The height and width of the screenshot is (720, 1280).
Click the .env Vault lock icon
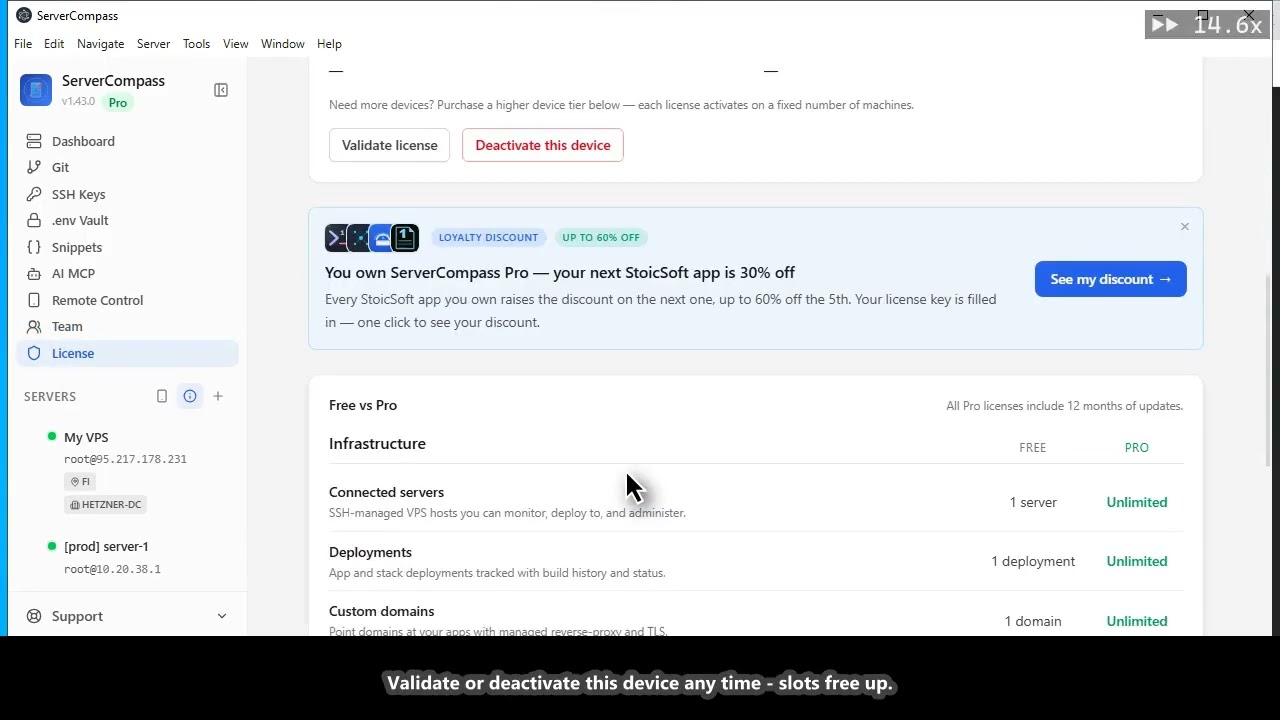[34, 220]
